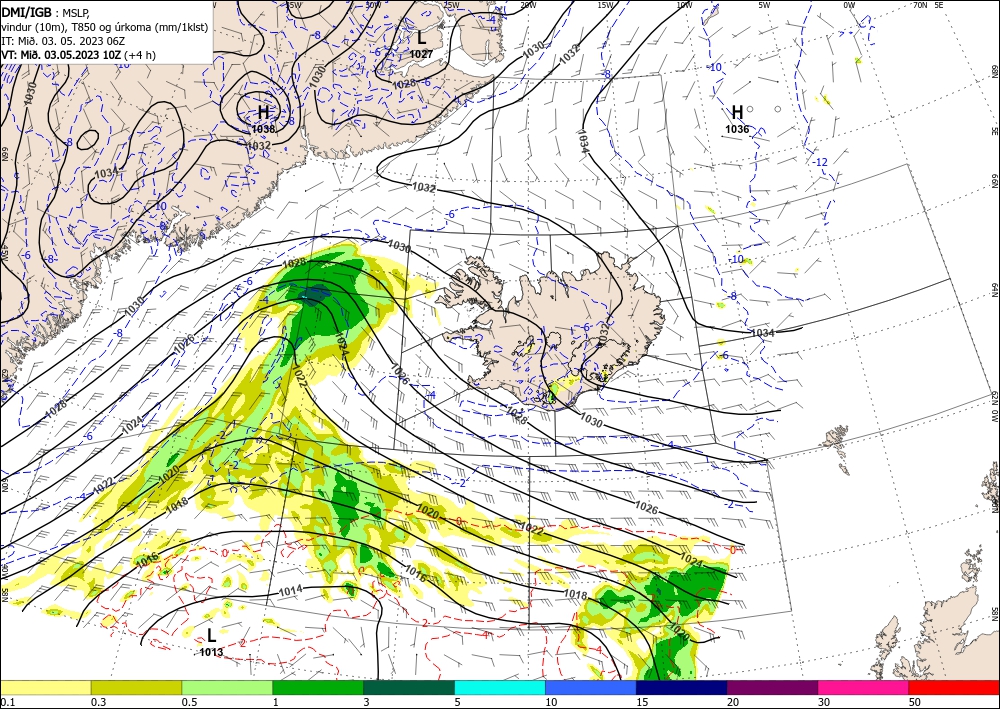Click the L marker labeled 1027
1000x709 pixels.
pos(421,38)
